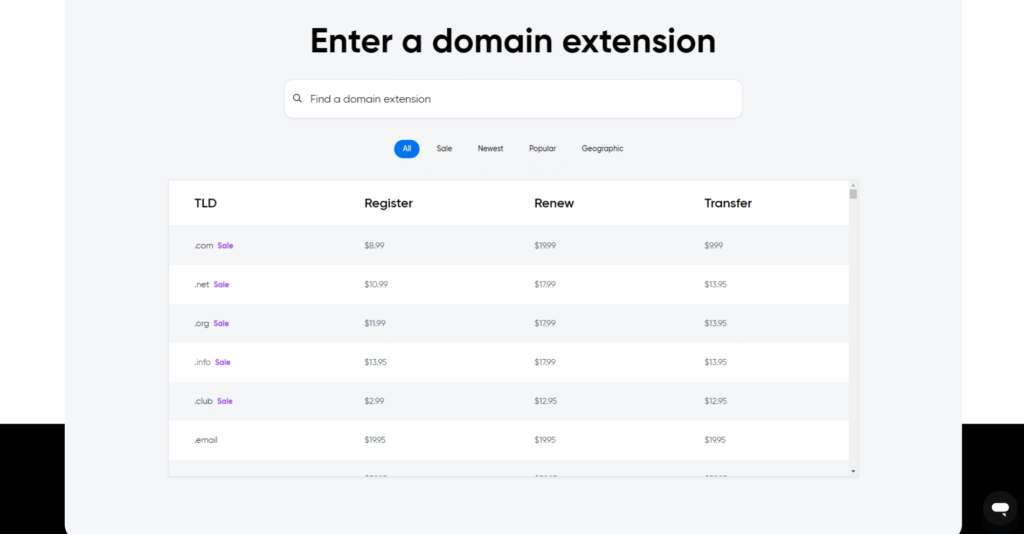Click the .email renew price
The height and width of the screenshot is (534, 1024).
(x=545, y=440)
